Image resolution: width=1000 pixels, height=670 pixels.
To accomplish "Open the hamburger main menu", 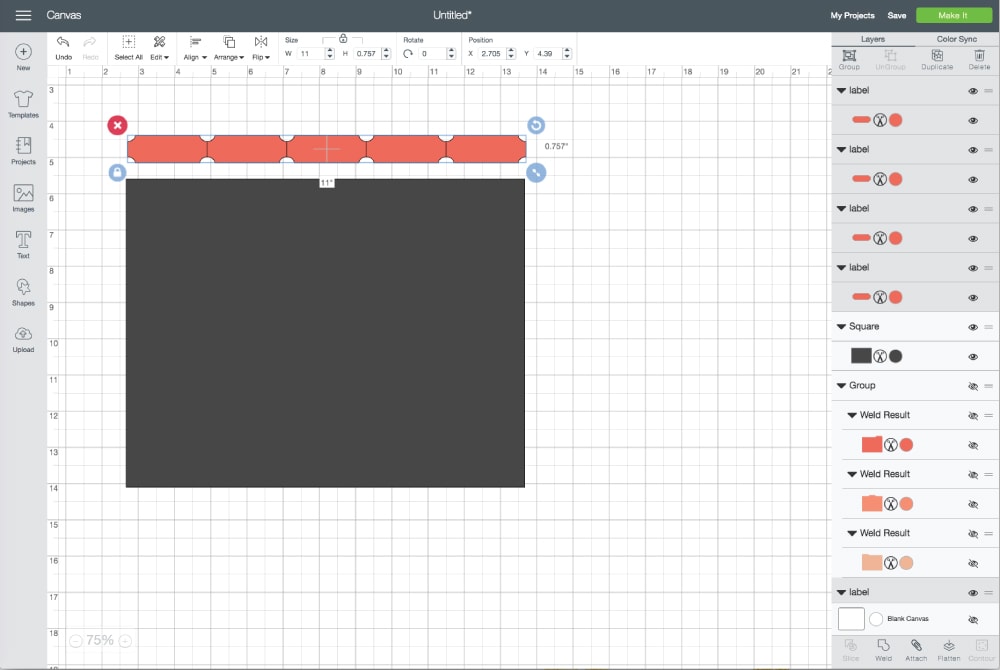I will point(23,15).
